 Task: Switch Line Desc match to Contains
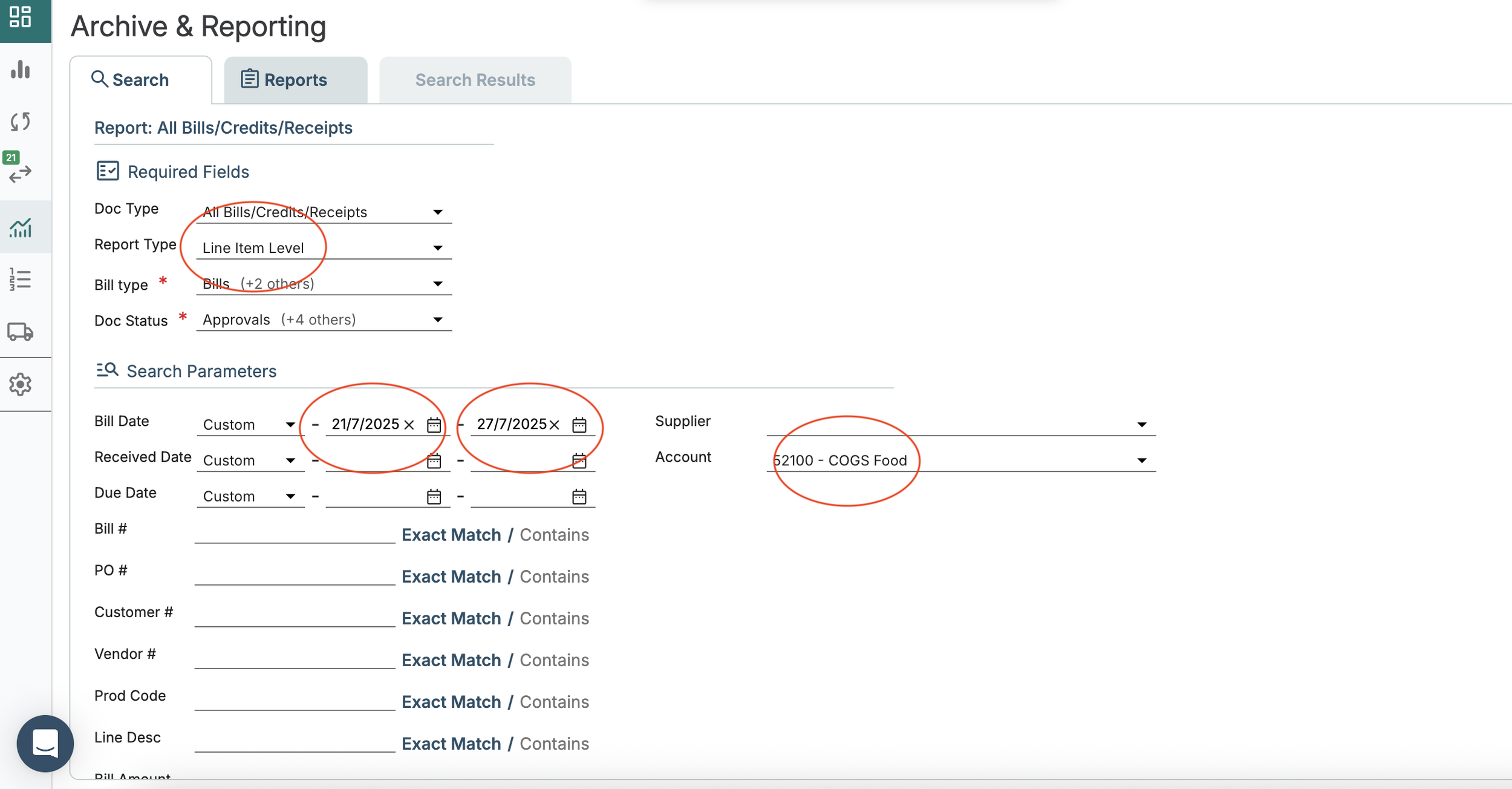tap(554, 744)
